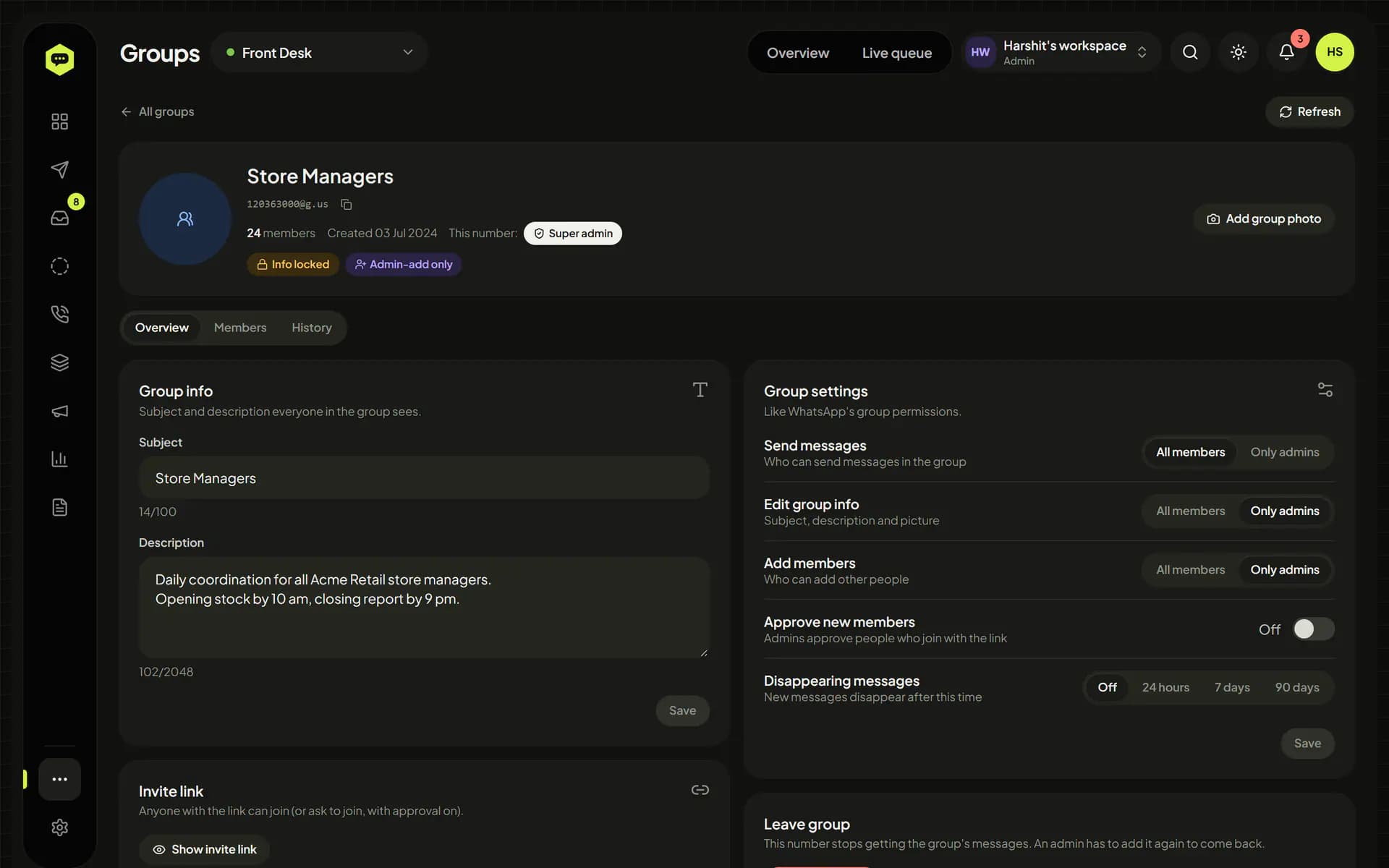Open the notifications bell
Image resolution: width=1389 pixels, height=868 pixels.
coord(1286,52)
